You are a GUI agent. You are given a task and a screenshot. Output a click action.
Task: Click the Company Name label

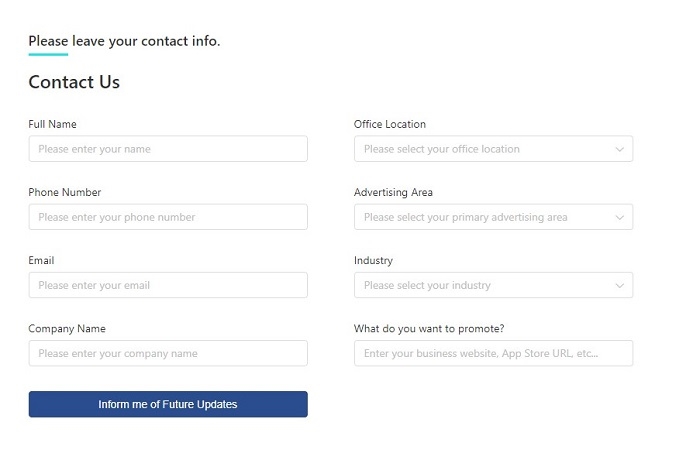[x=67, y=329]
